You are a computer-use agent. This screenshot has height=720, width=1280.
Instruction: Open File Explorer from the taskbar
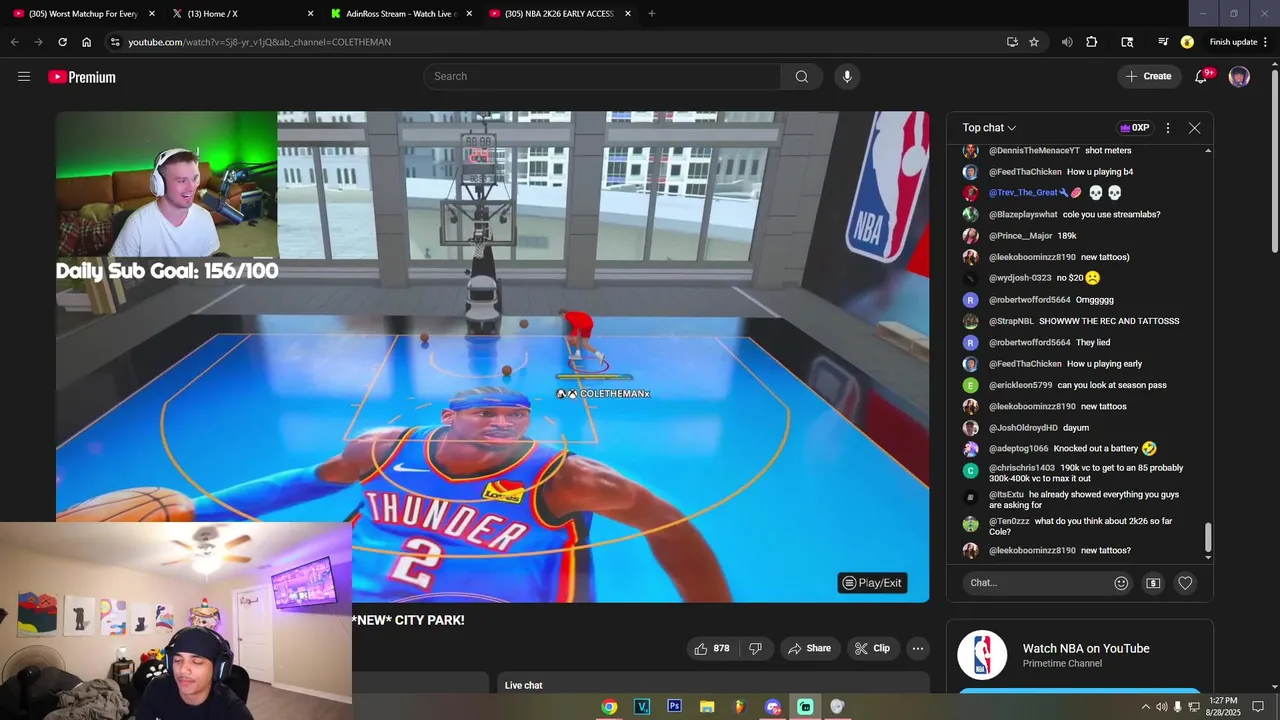point(707,707)
